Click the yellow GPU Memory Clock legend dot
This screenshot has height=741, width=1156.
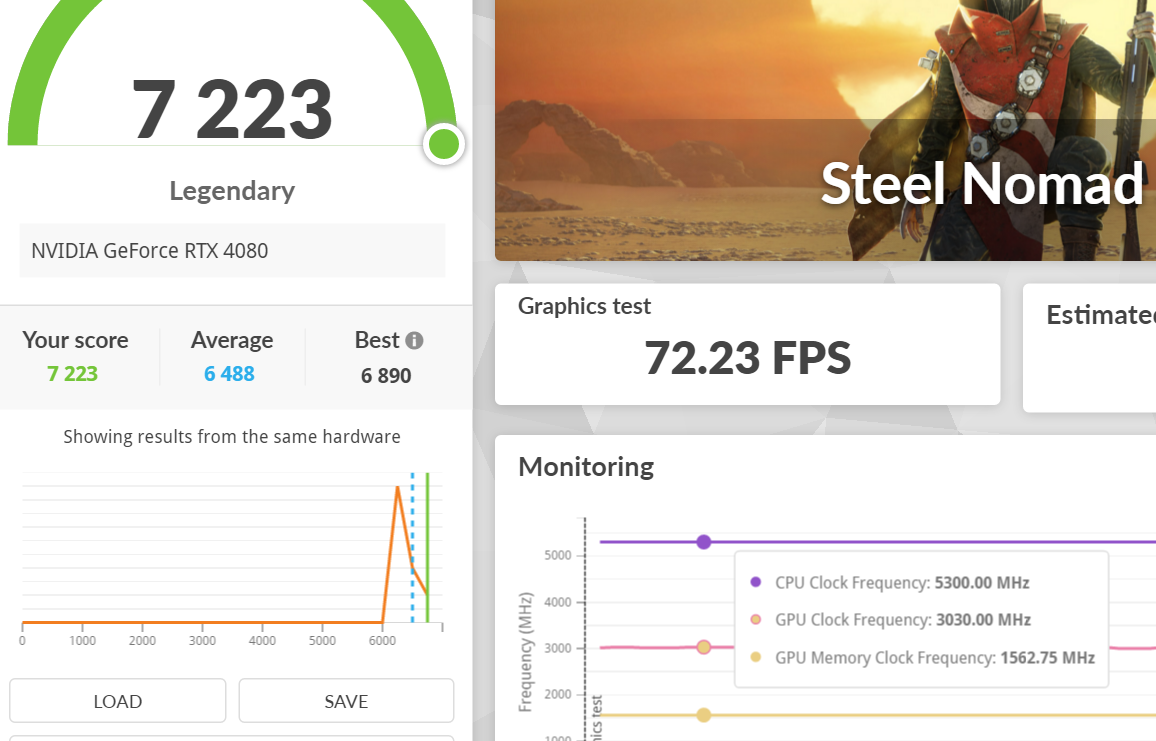pyautogui.click(x=755, y=658)
